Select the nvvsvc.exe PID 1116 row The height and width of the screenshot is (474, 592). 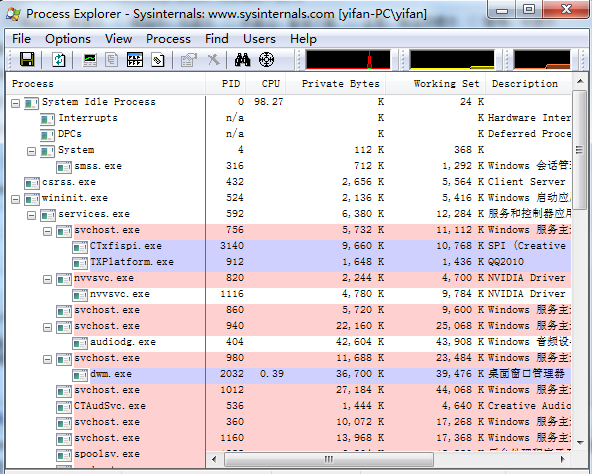[288, 295]
